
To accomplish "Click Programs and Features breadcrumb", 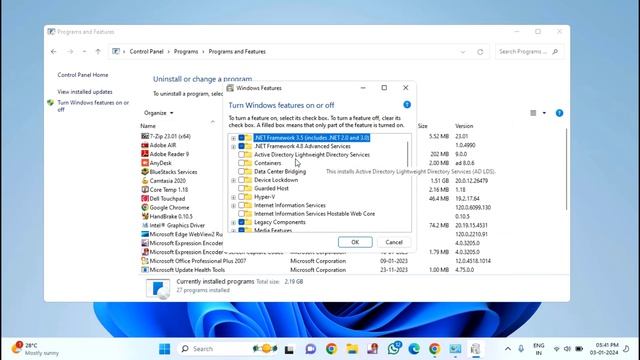I will 237,52.
